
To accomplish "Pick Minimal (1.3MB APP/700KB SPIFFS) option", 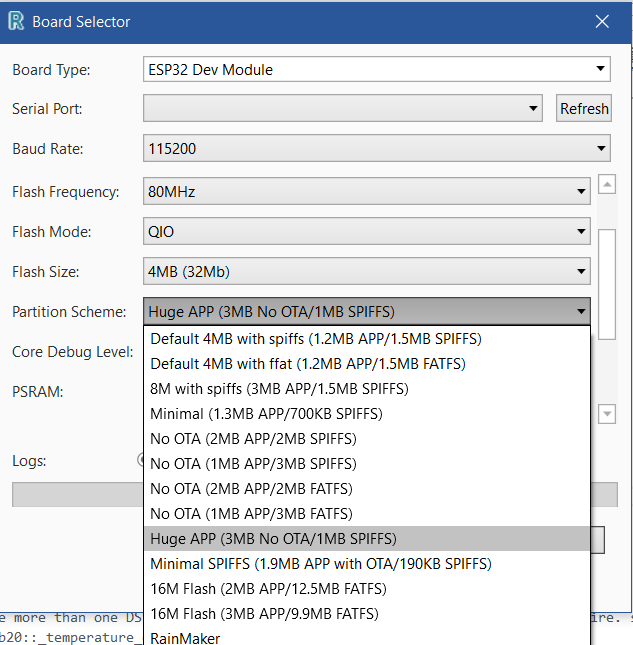I will (x=266, y=413).
